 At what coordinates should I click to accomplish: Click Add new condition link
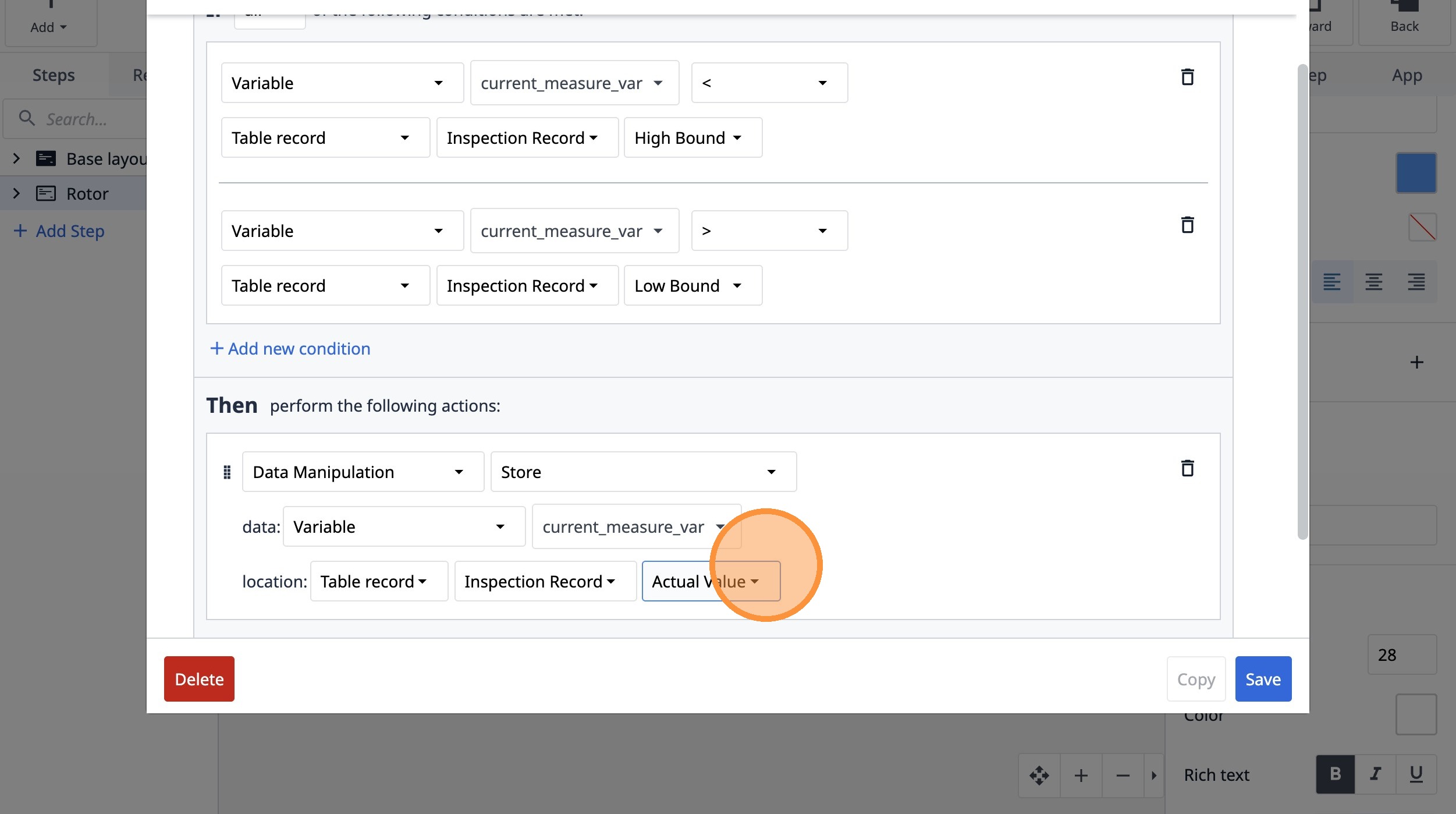pos(290,348)
